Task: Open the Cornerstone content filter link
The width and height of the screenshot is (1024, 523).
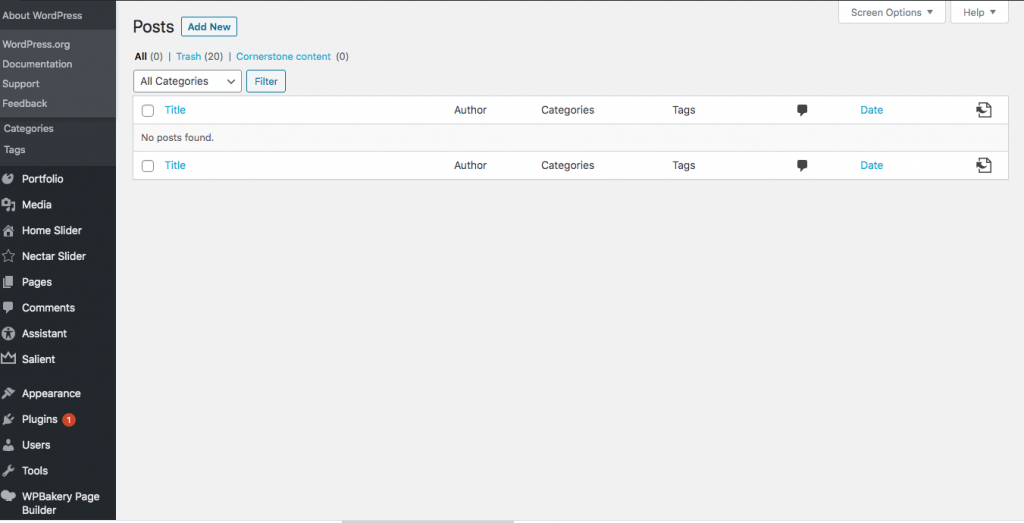Action: [283, 56]
